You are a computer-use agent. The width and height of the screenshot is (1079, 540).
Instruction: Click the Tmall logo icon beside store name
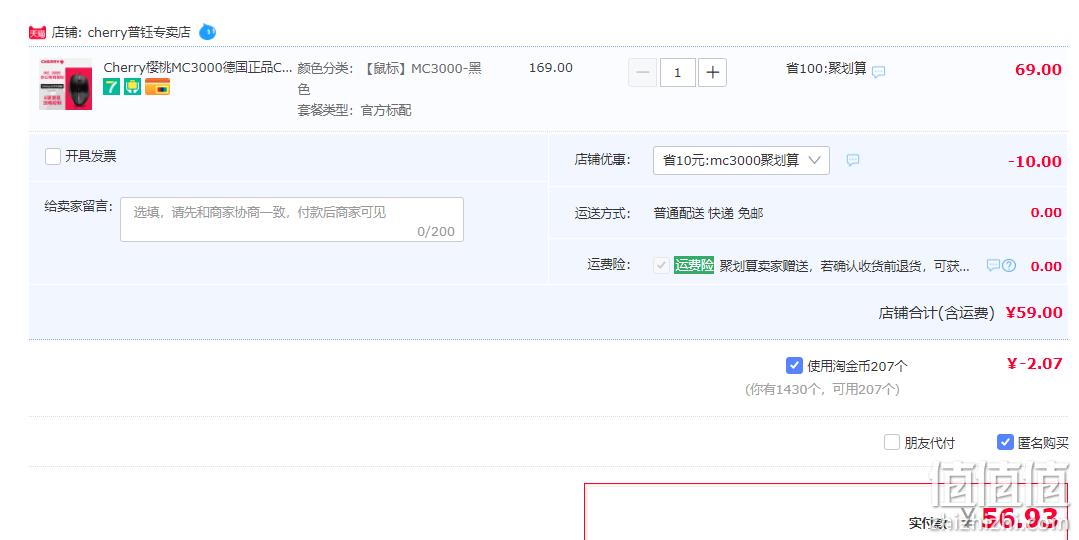[x=37, y=32]
